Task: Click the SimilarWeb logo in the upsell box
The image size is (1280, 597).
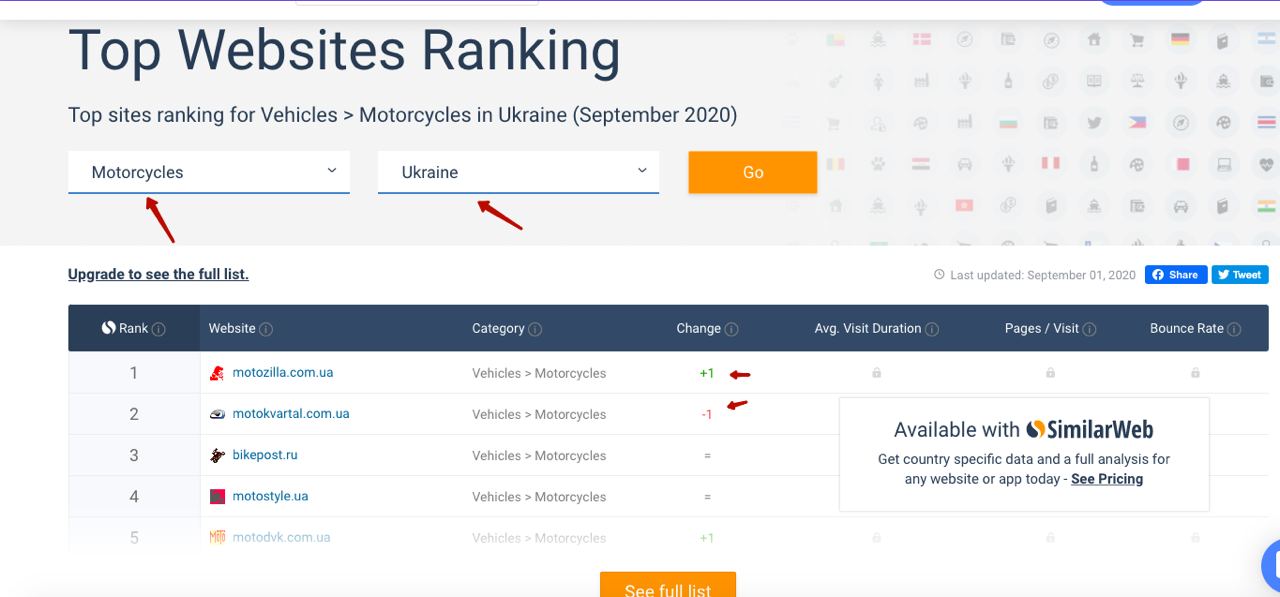Action: click(1090, 430)
